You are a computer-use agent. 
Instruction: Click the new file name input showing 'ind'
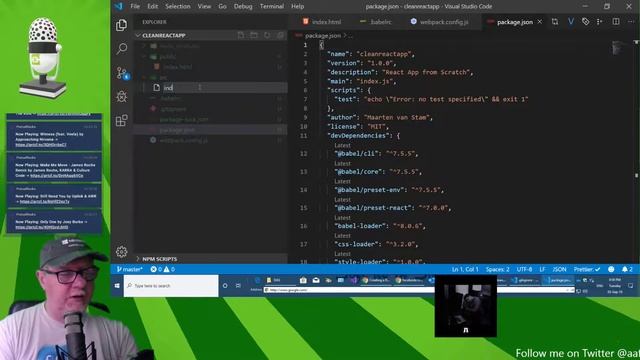(x=224, y=87)
